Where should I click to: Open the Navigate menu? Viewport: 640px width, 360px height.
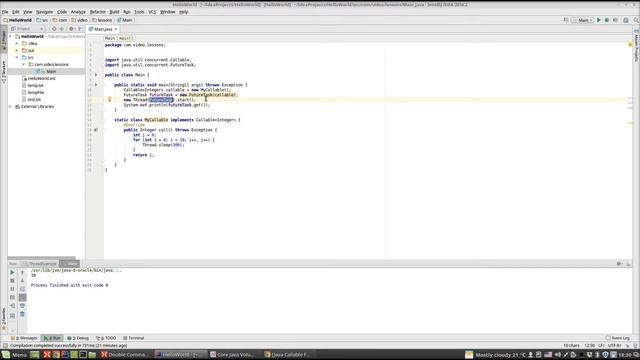tap(44, 12)
